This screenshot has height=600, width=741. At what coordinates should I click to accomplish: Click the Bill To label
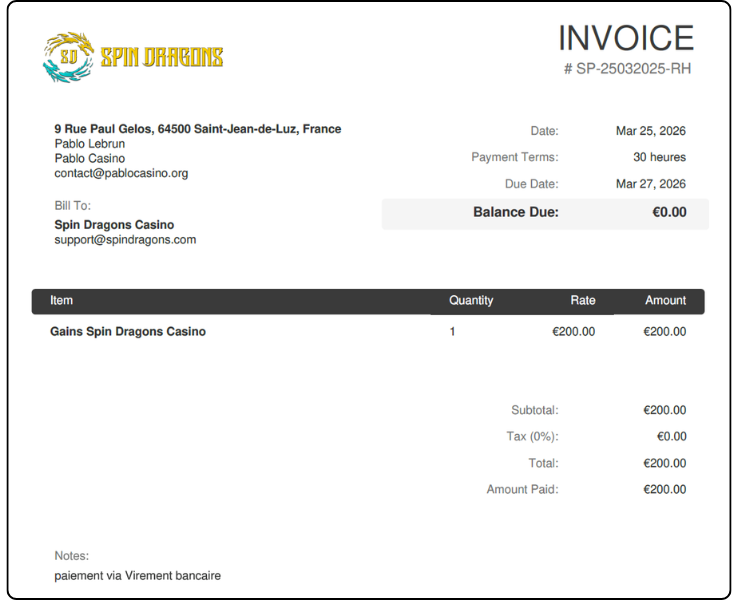[x=72, y=206]
